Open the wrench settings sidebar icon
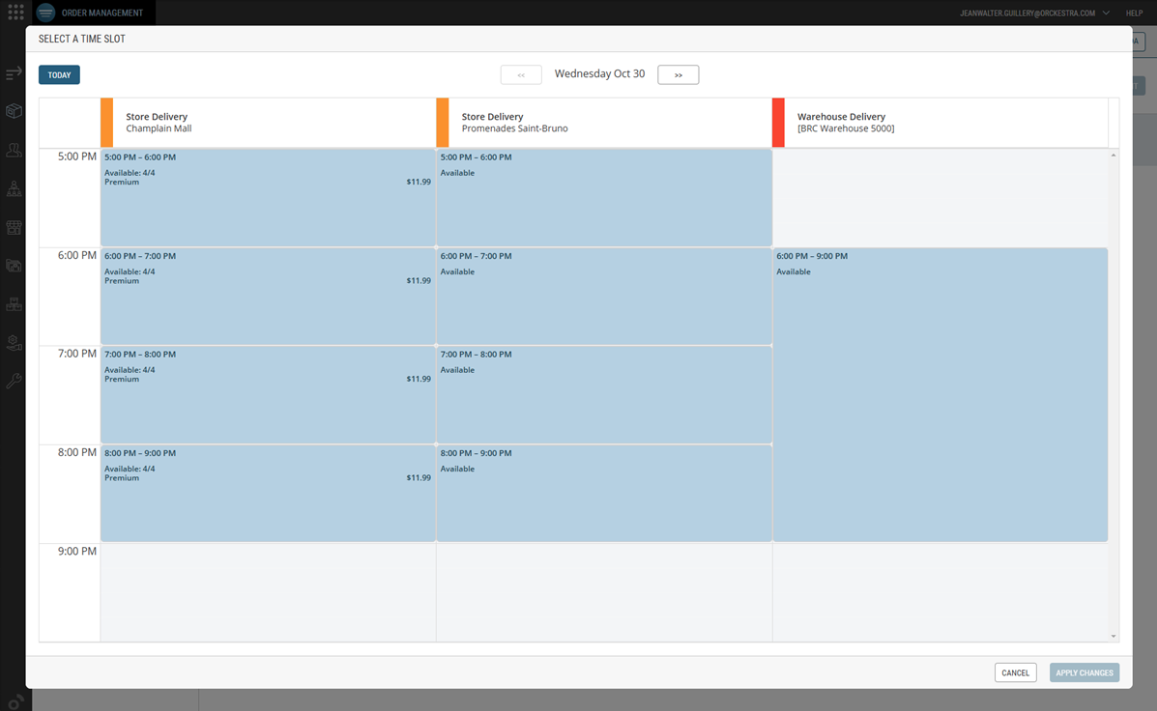 [x=14, y=381]
